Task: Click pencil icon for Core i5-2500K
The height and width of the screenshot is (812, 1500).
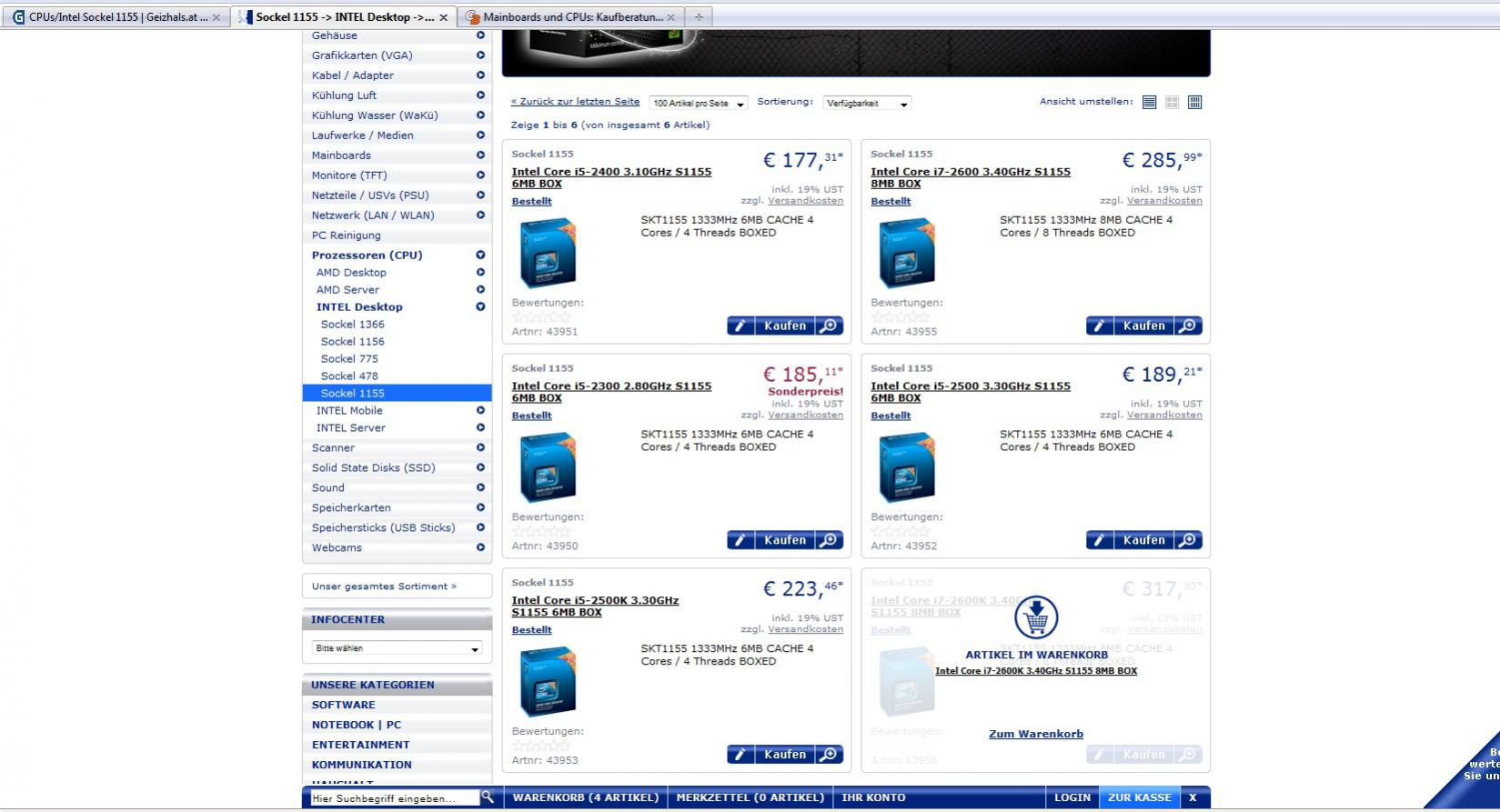Action: [x=740, y=755]
